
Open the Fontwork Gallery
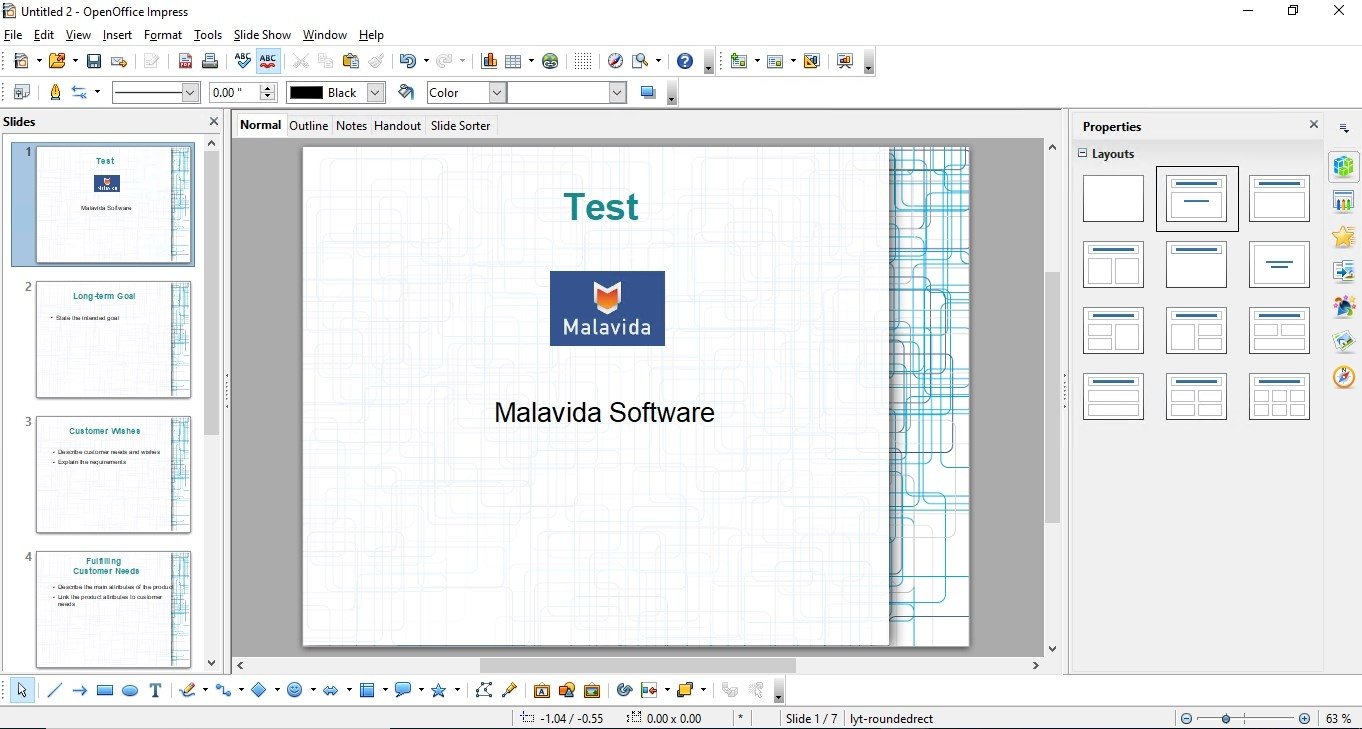coord(541,690)
